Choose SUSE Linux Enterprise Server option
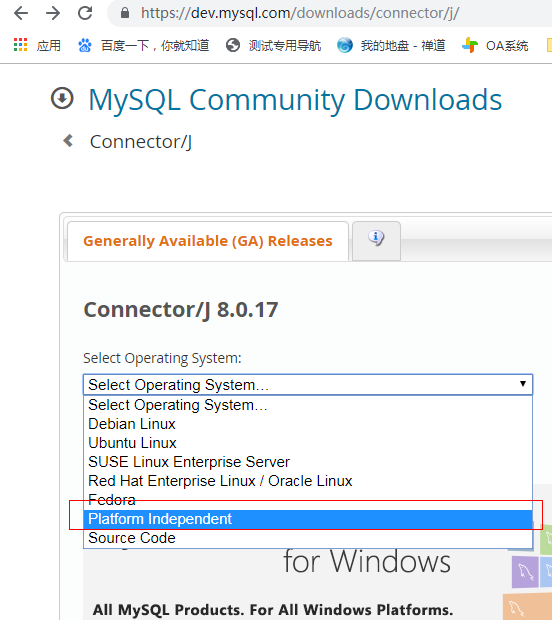 308,462
